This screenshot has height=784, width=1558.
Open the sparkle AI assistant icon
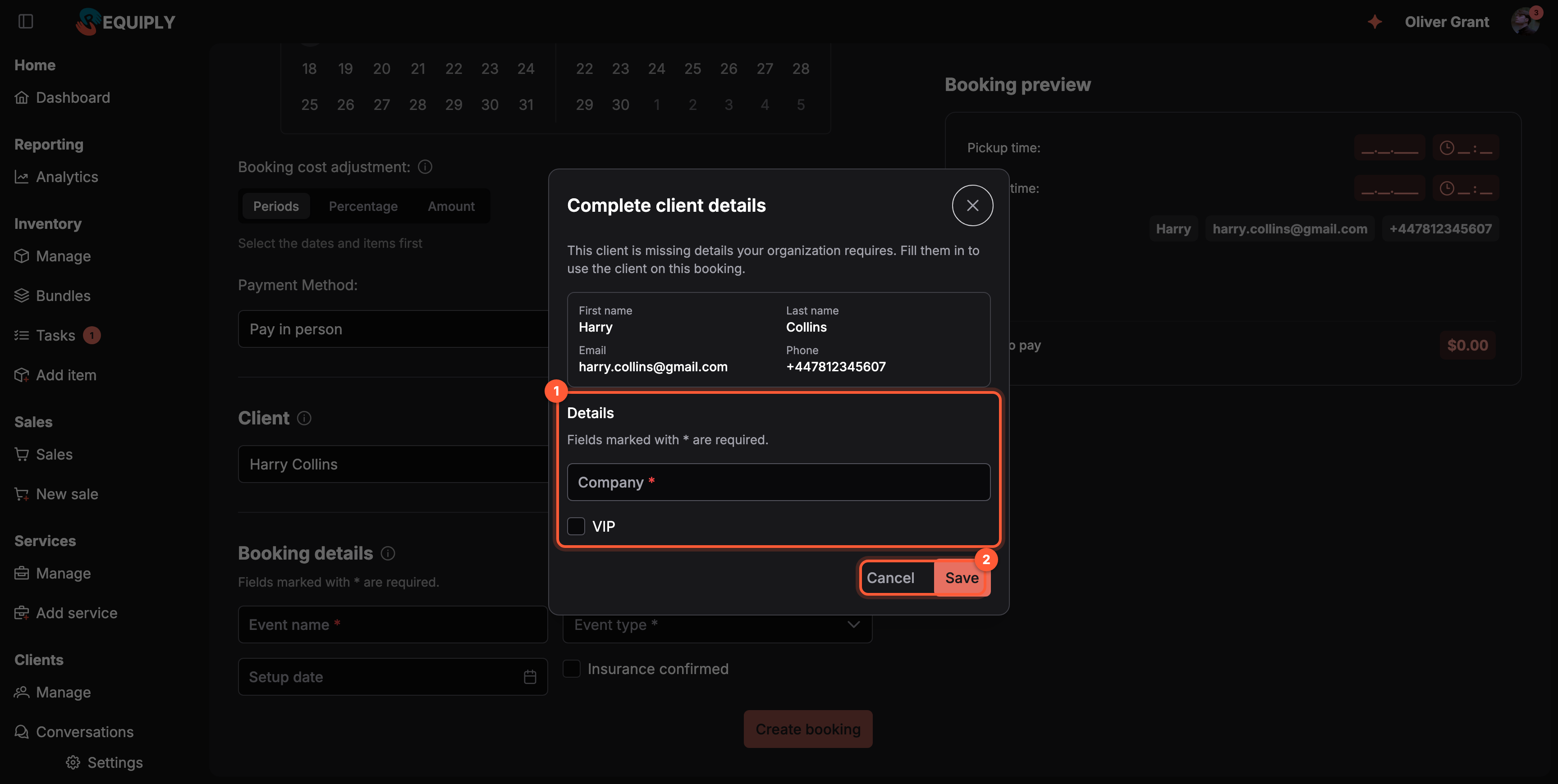click(1375, 22)
